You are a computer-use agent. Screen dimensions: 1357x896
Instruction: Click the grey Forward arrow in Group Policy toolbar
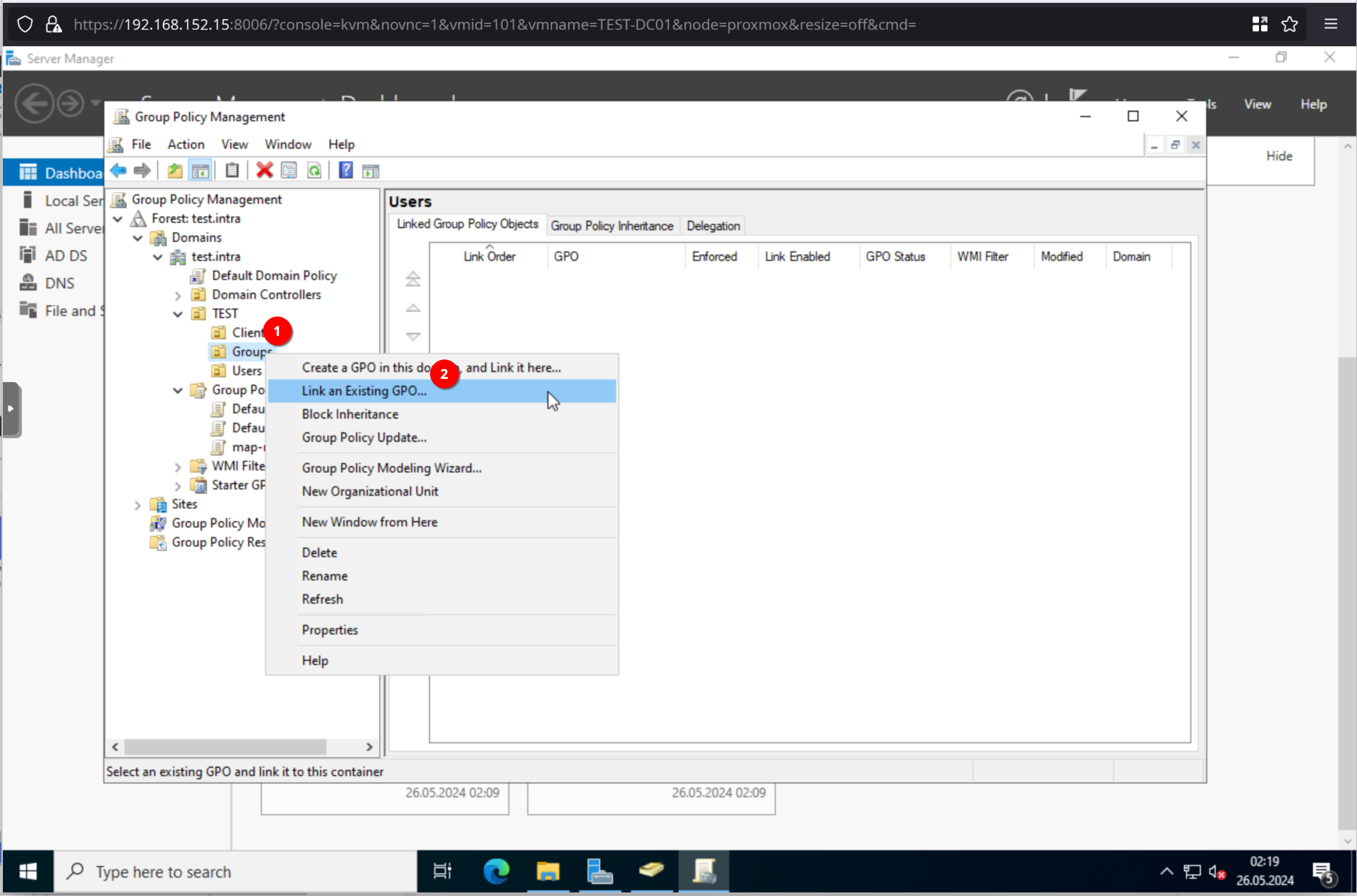click(142, 170)
